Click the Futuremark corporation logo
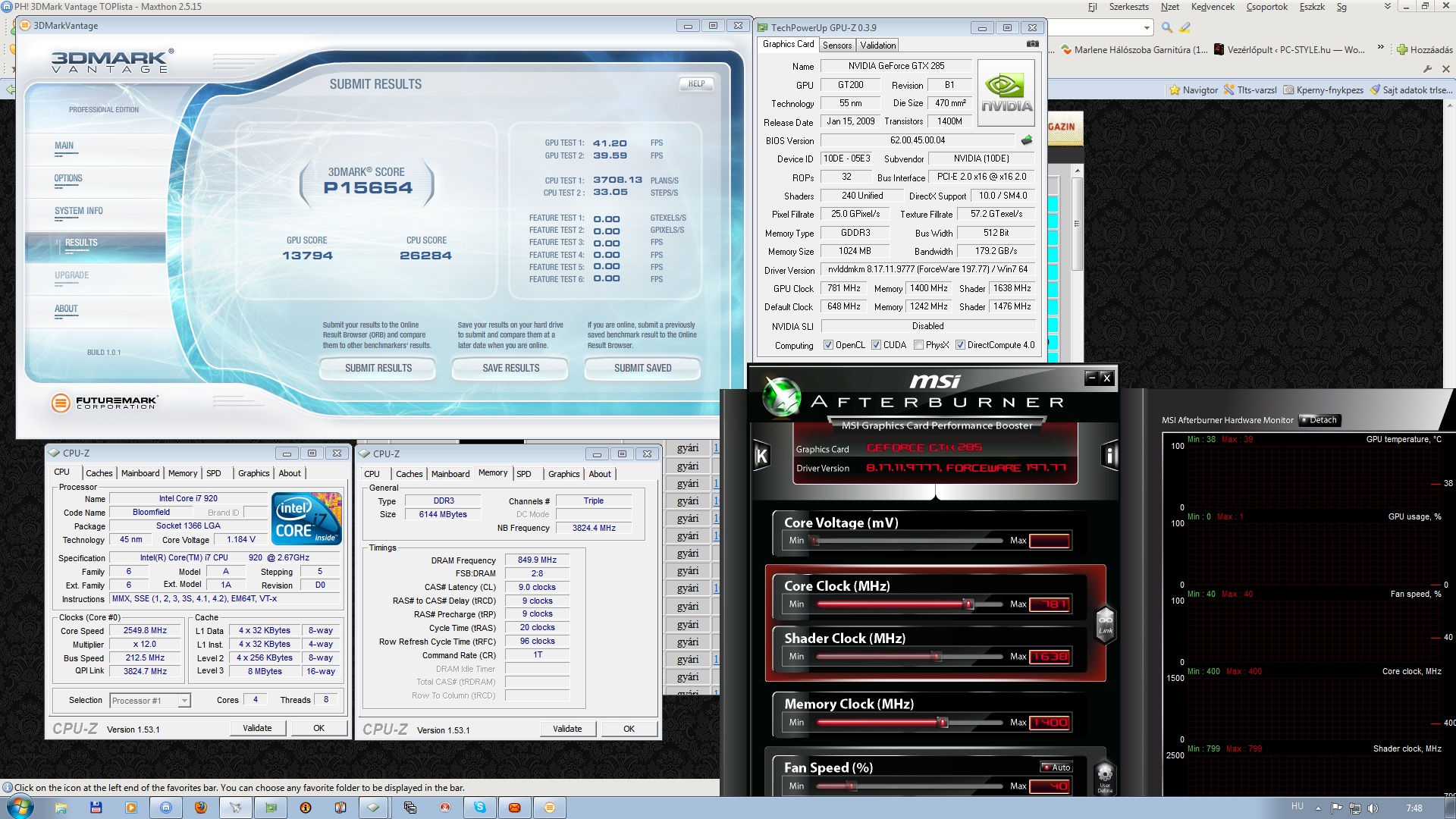This screenshot has height=819, width=1456. [105, 403]
